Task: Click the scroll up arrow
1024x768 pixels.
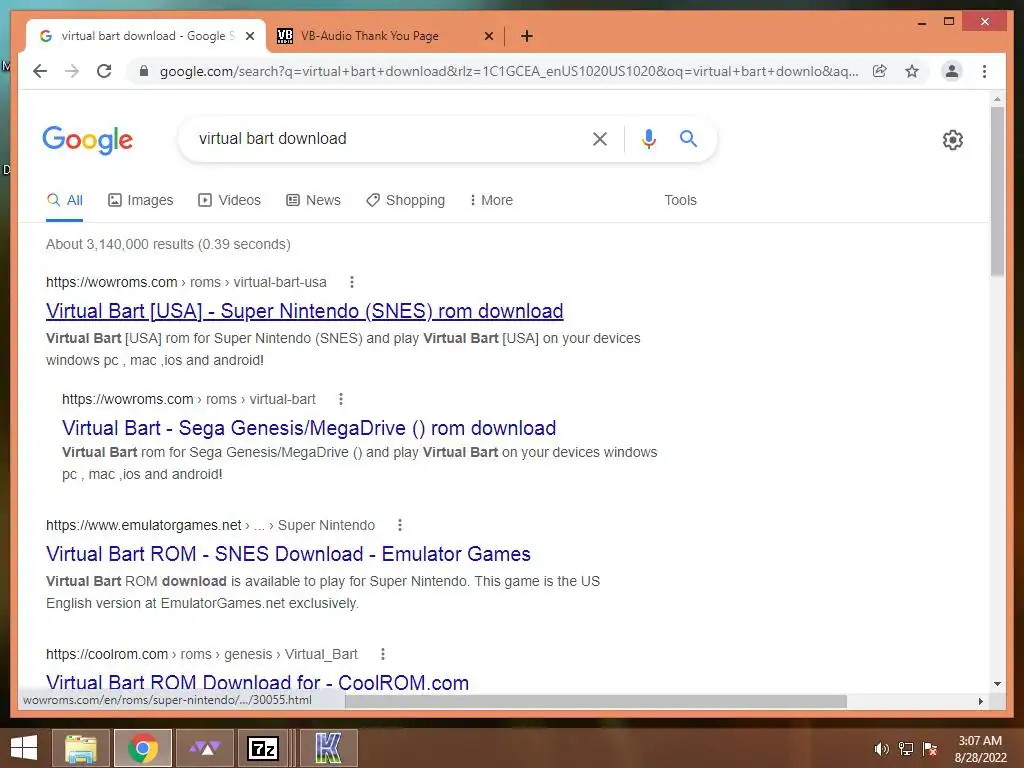Action: [997, 99]
